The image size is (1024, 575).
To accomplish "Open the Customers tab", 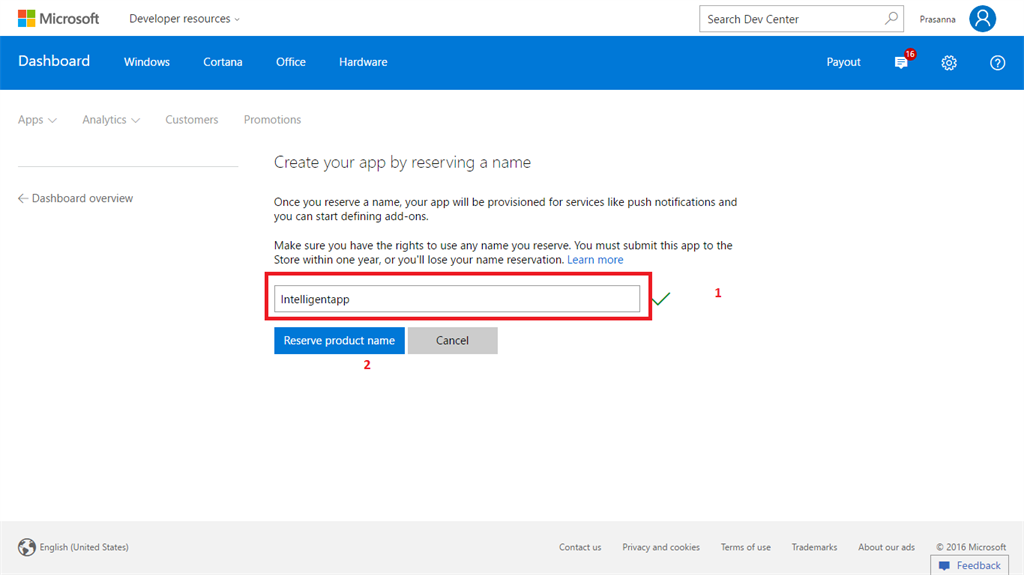I will 191,120.
